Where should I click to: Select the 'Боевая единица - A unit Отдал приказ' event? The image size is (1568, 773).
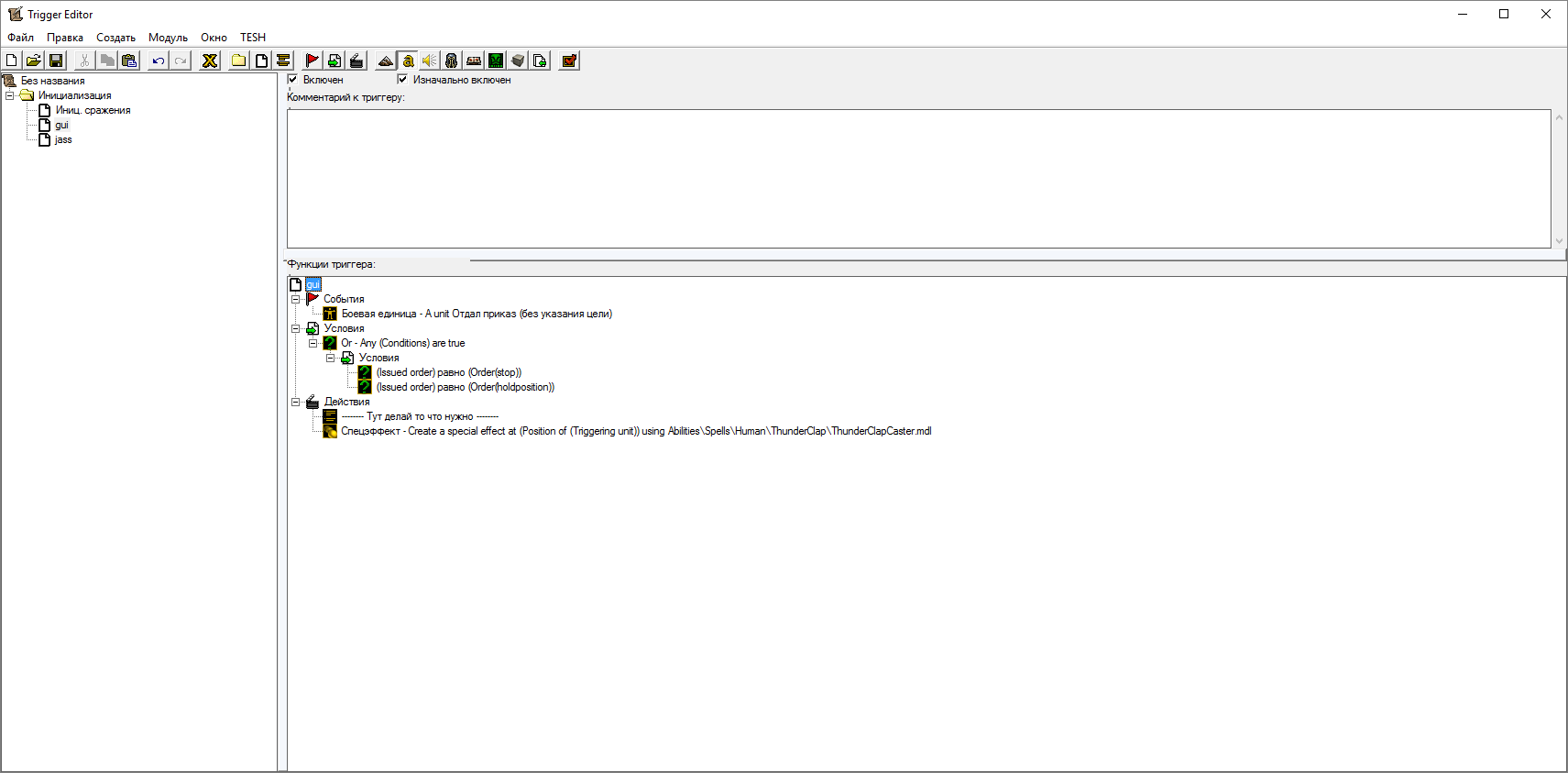[477, 314]
